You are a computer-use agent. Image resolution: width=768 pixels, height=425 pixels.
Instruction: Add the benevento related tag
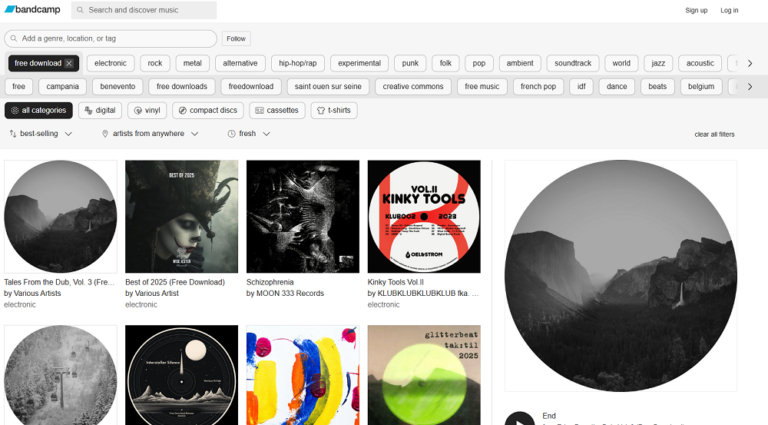point(118,87)
